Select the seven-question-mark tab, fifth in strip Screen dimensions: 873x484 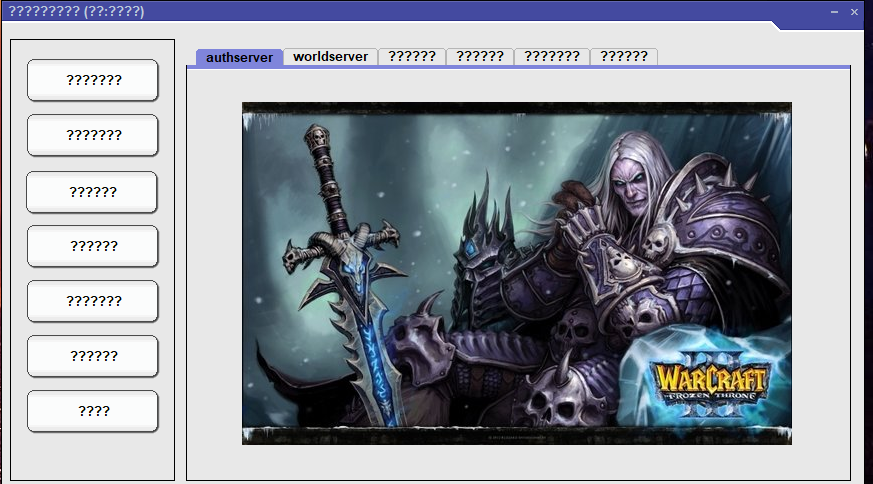[x=551, y=57]
